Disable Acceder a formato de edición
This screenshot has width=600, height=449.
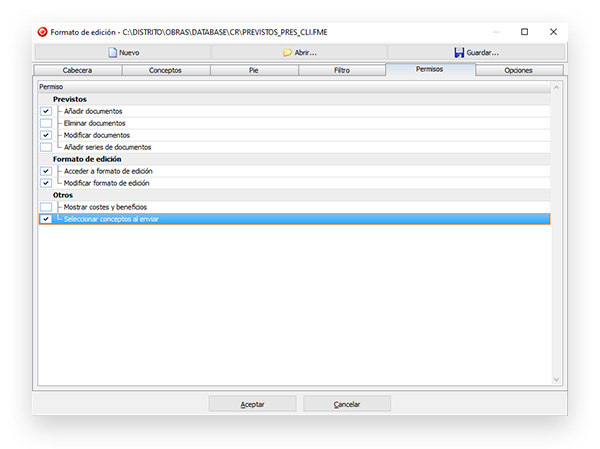pyautogui.click(x=46, y=171)
